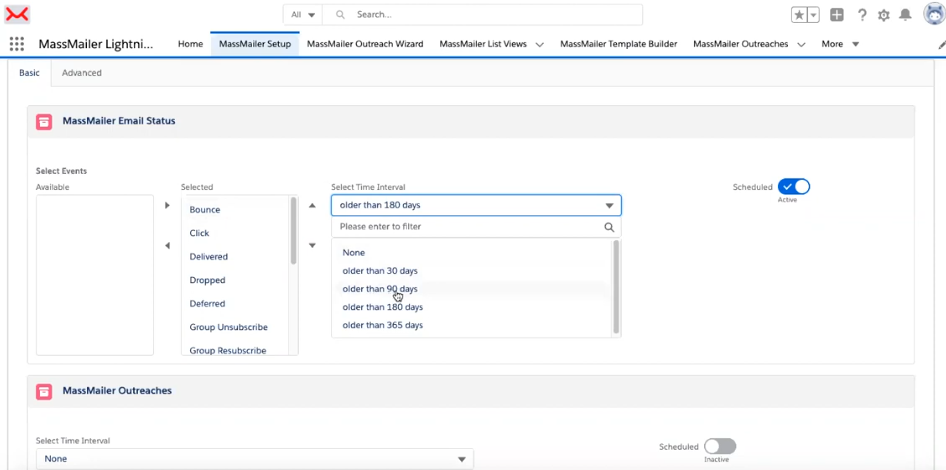Click the search magnifier in global search

pos(340,14)
